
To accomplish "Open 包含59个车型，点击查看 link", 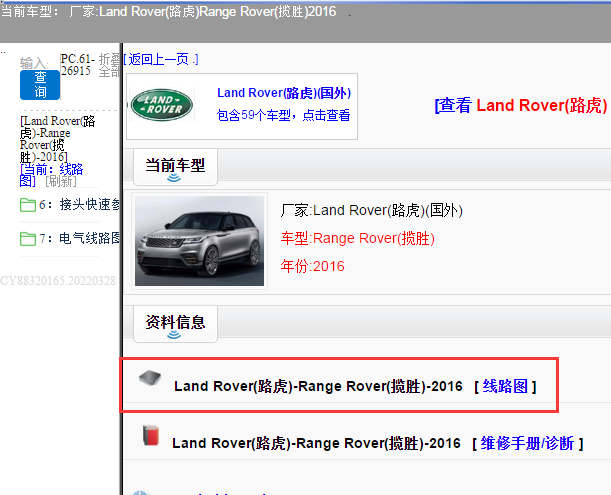I will click(283, 115).
